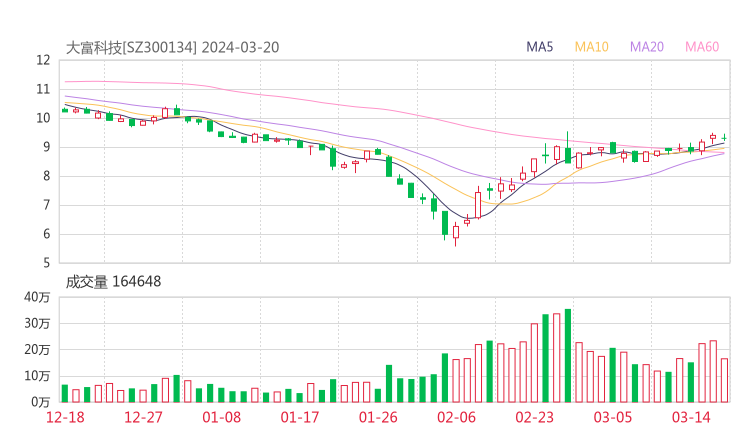This screenshot has height=440, width=740.
Task: Click the last candlestick on the right edge
Action: pyautogui.click(x=724, y=137)
